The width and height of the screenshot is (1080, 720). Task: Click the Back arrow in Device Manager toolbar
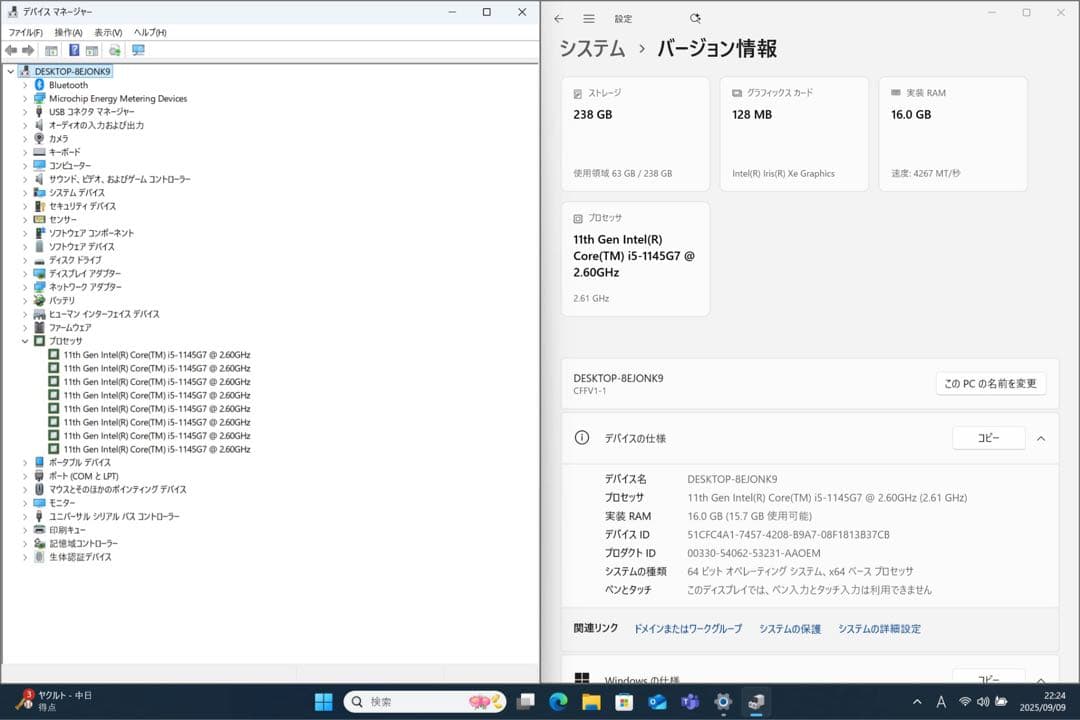click(11, 50)
